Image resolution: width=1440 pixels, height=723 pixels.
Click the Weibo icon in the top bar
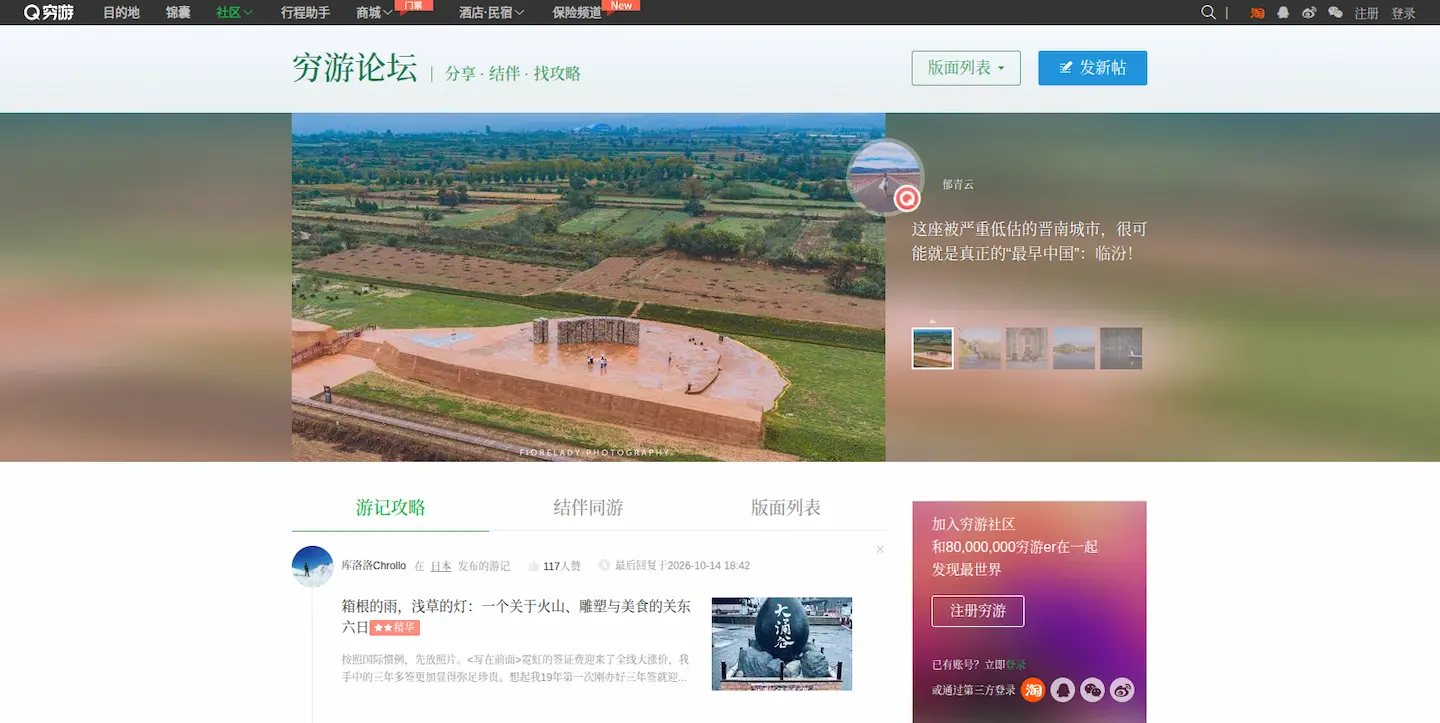(1310, 13)
